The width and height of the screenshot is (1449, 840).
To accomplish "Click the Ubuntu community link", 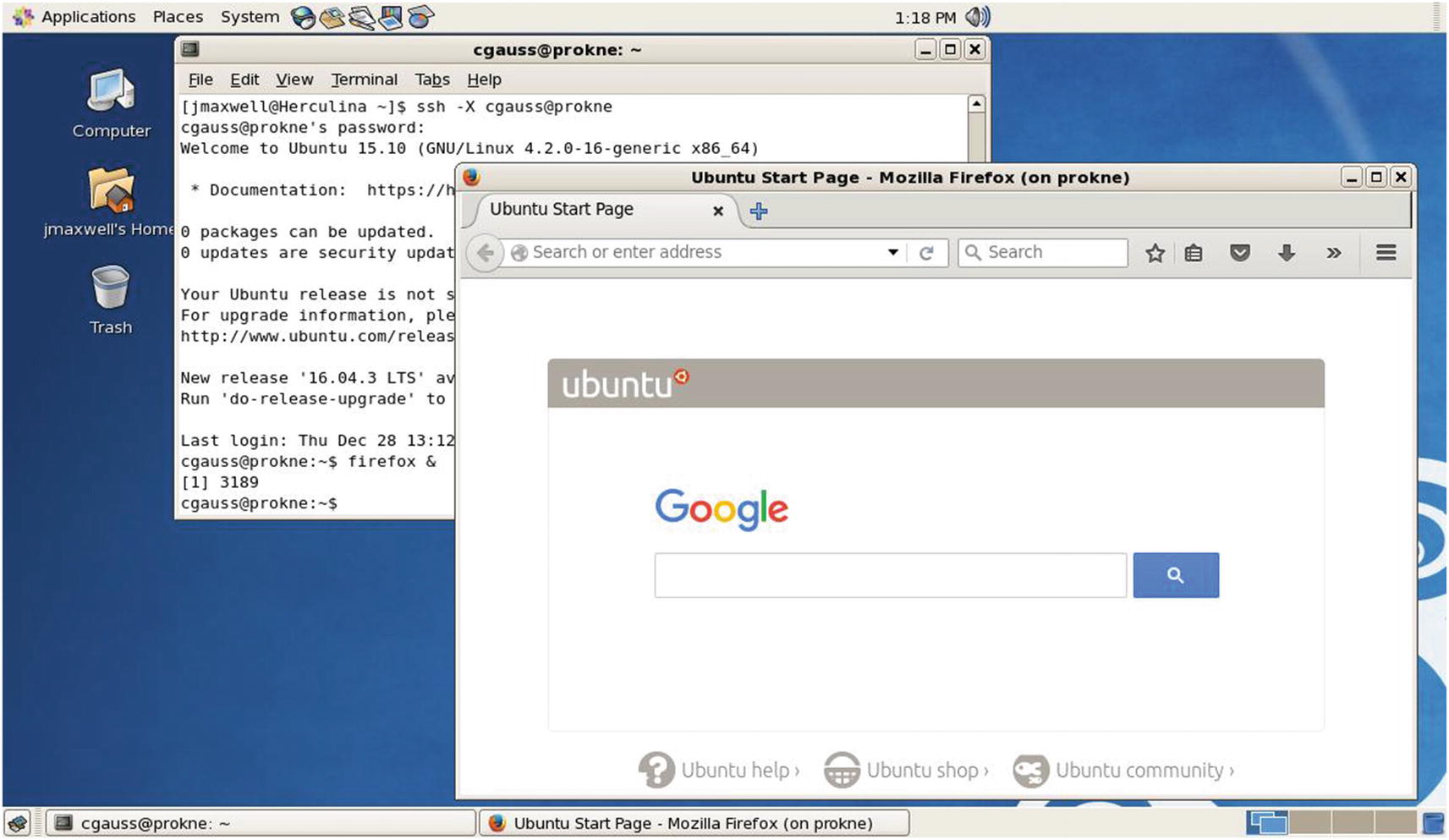I will [1123, 770].
